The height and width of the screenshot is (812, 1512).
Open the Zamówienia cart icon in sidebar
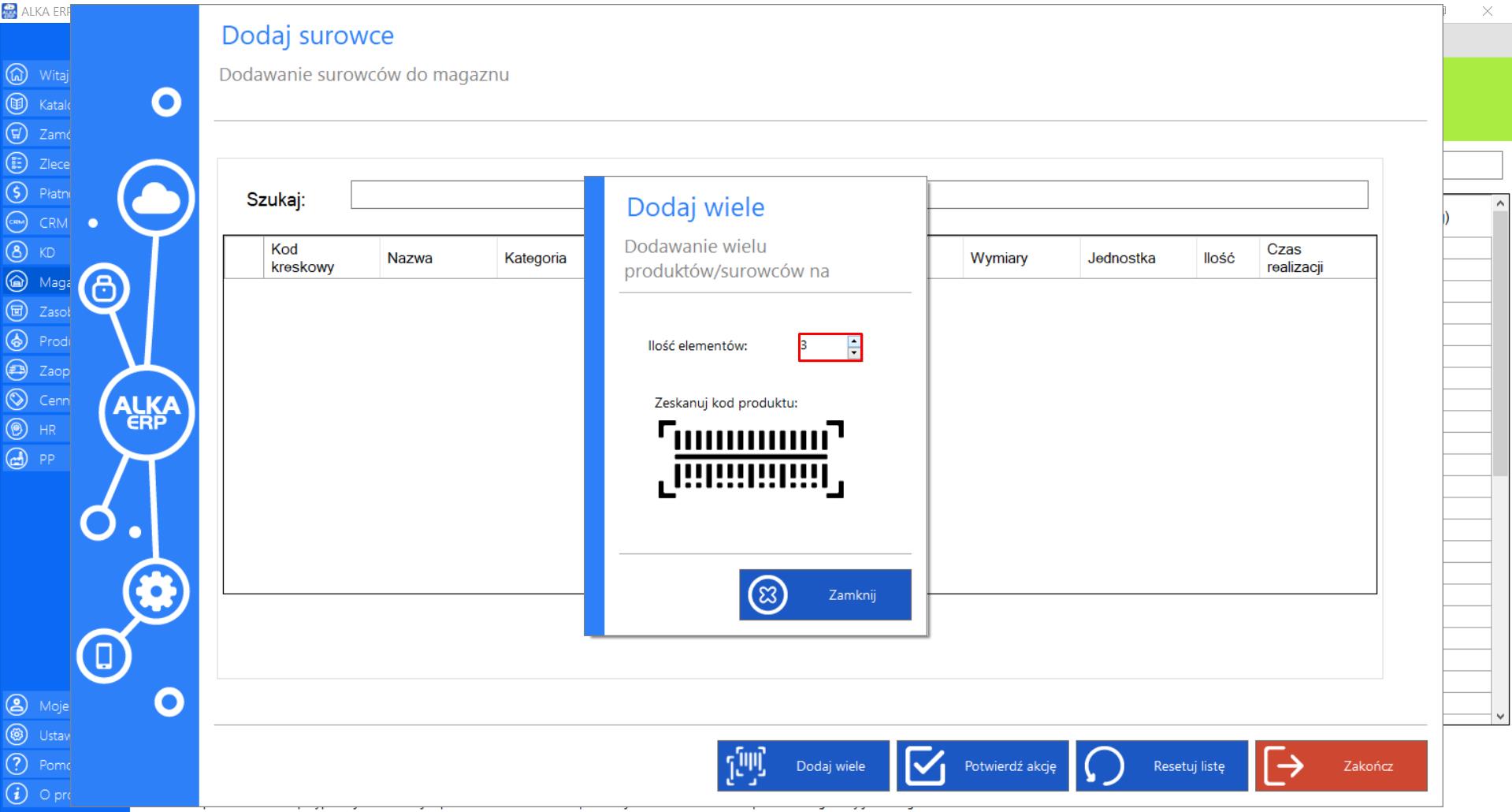[x=17, y=133]
